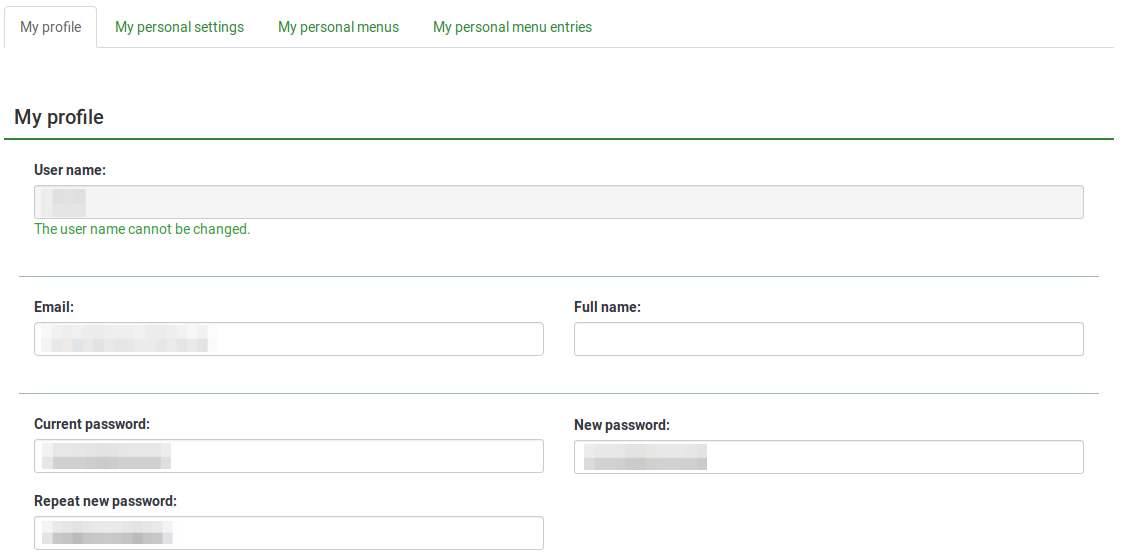The height and width of the screenshot is (557, 1123).
Task: Open the My personal settings tab
Action: (x=179, y=27)
